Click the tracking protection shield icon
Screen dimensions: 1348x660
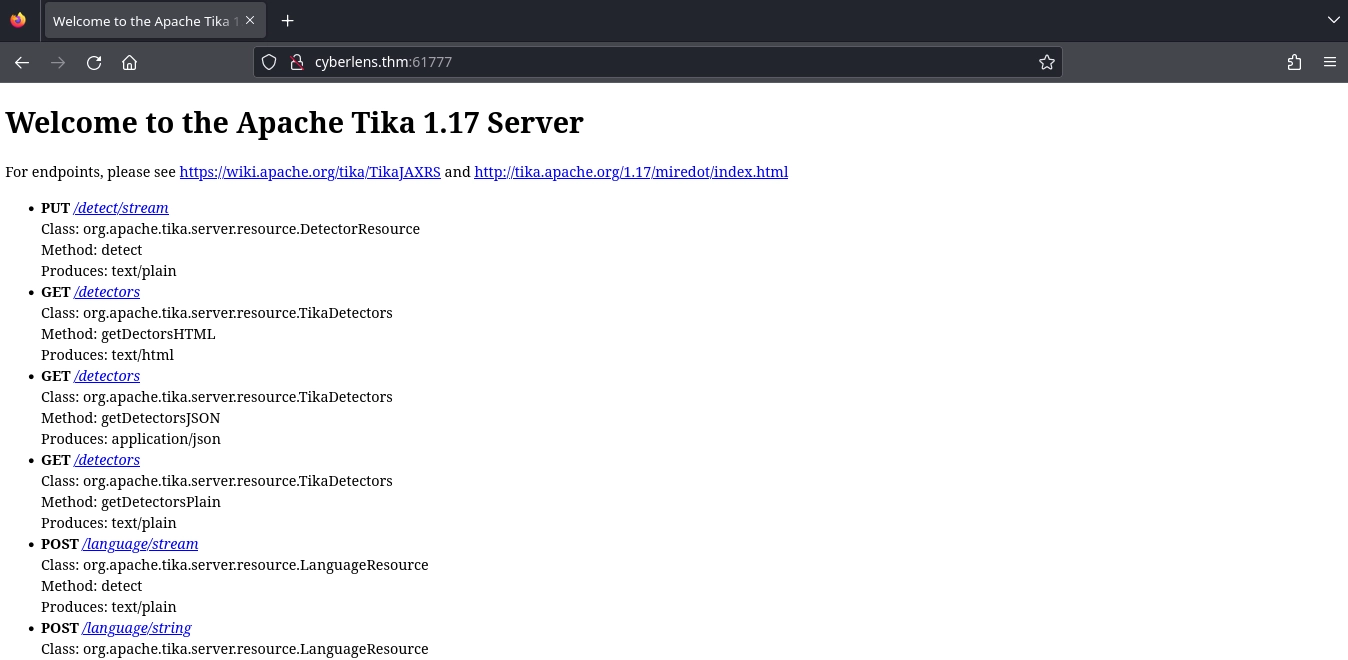point(269,62)
